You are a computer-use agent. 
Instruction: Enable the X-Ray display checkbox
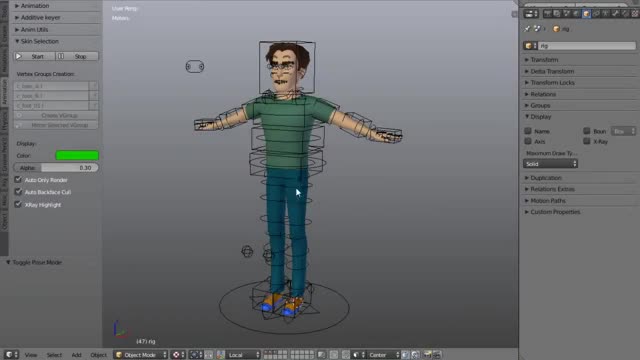coord(587,141)
